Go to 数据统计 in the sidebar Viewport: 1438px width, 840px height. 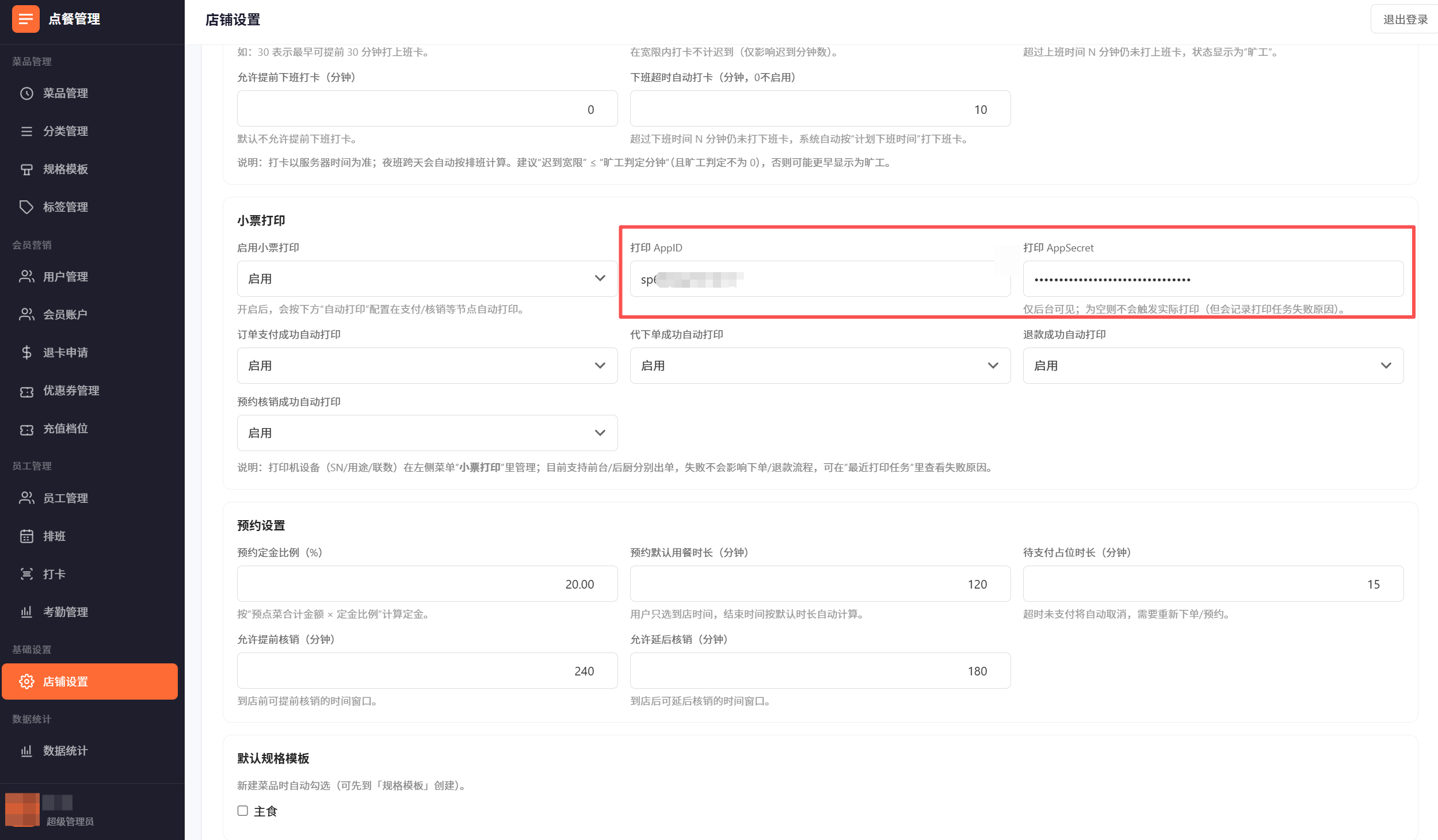click(66, 751)
